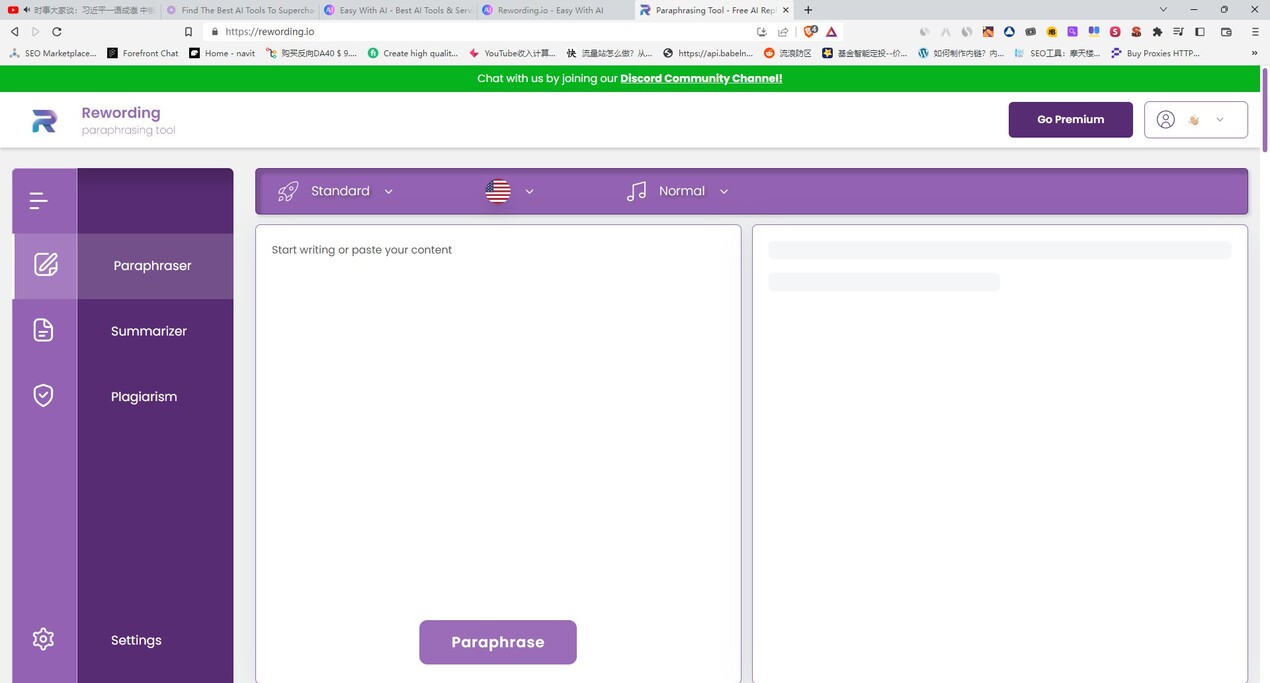Open the Plagiarism checker icon
1270x683 pixels.
43,394
